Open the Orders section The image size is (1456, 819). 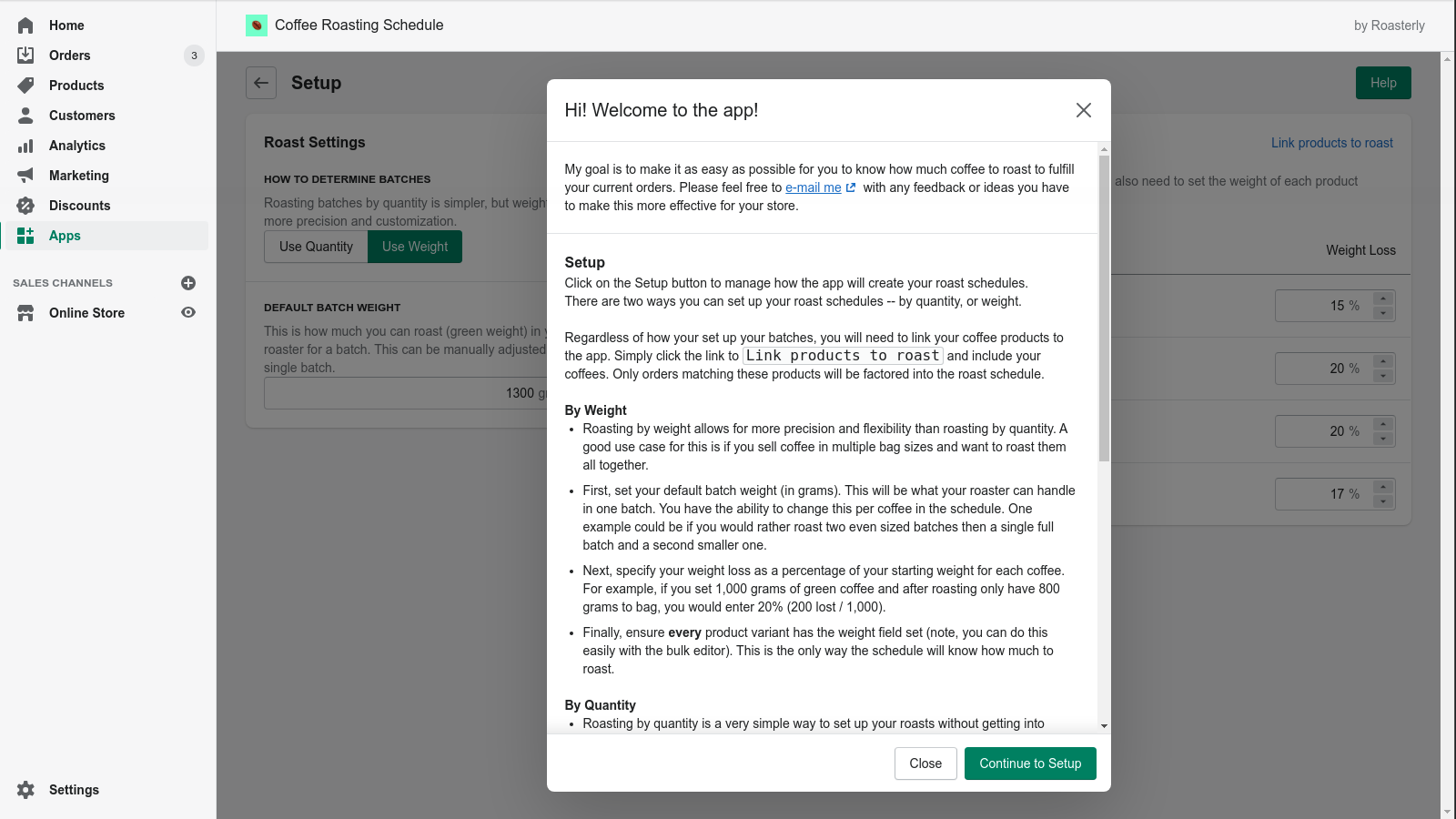[x=70, y=55]
